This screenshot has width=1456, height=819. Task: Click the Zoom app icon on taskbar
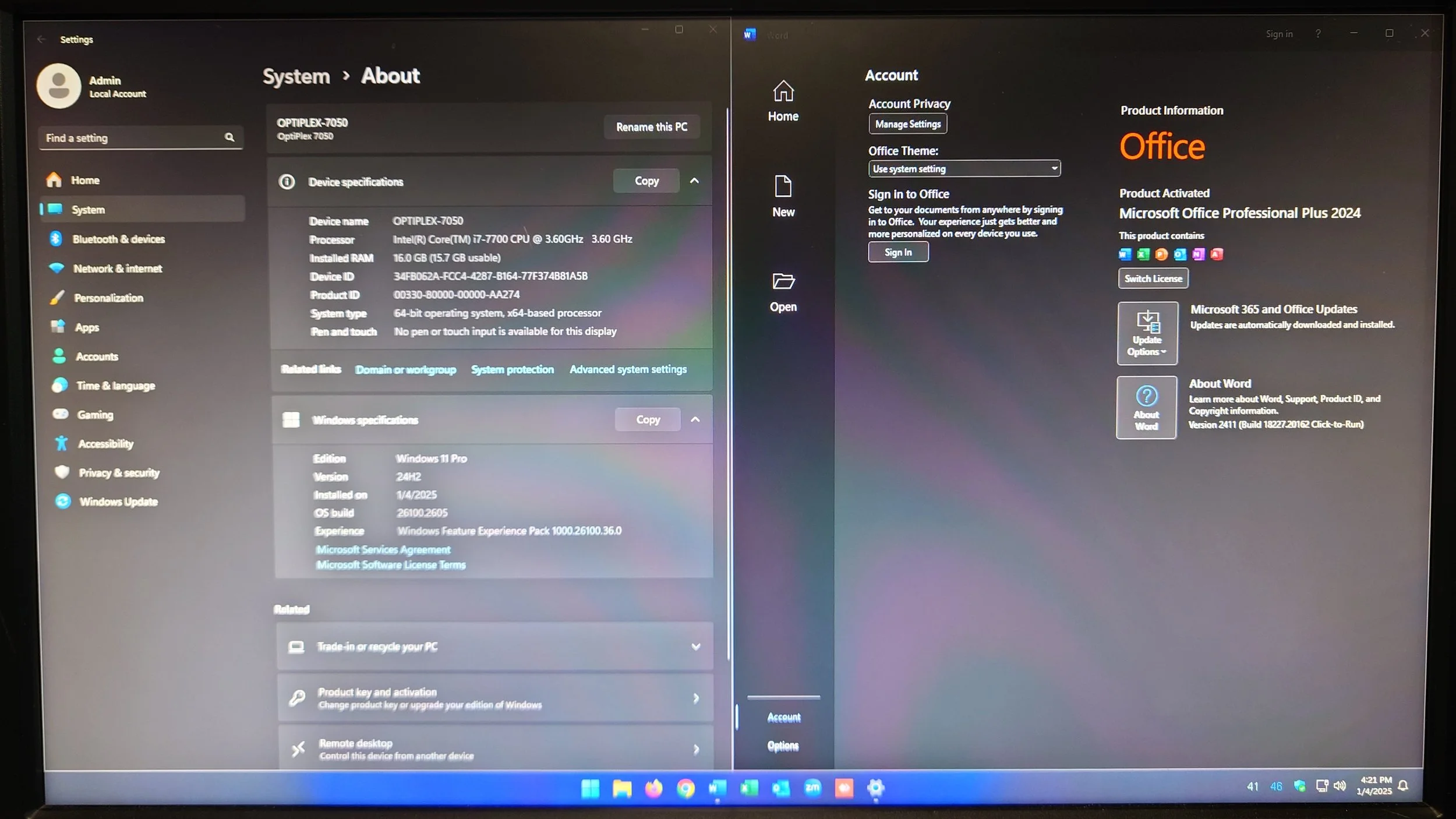click(812, 788)
